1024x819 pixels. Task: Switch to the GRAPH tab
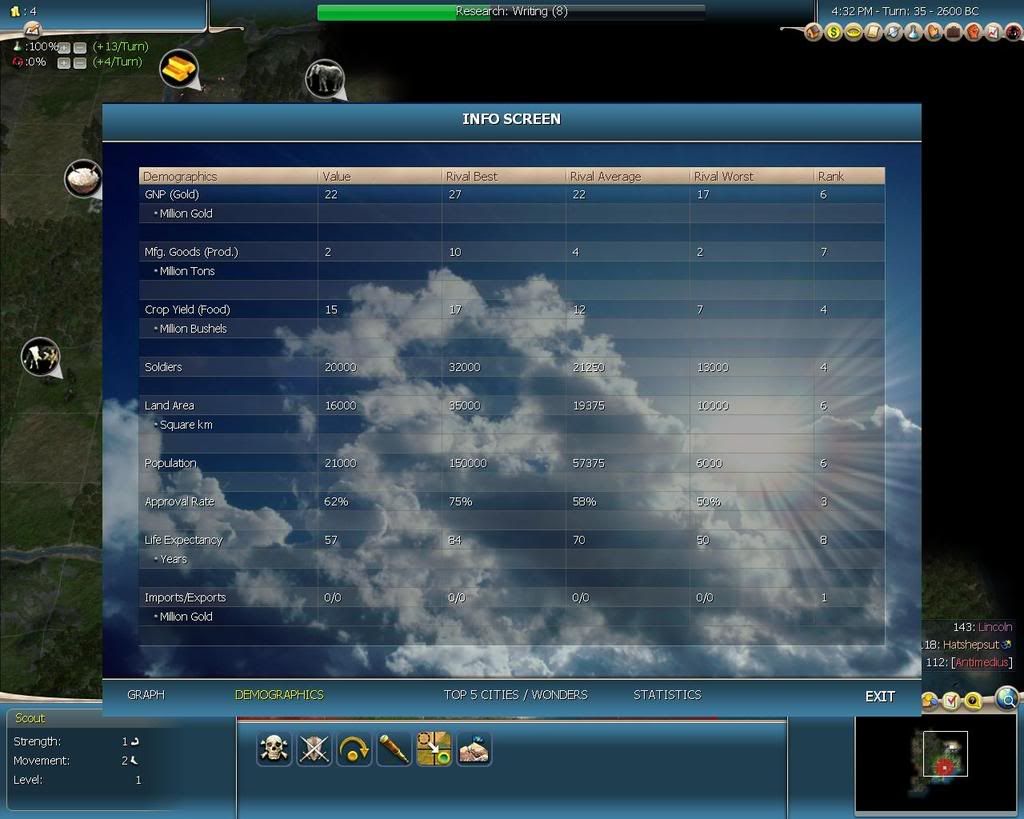(146, 695)
